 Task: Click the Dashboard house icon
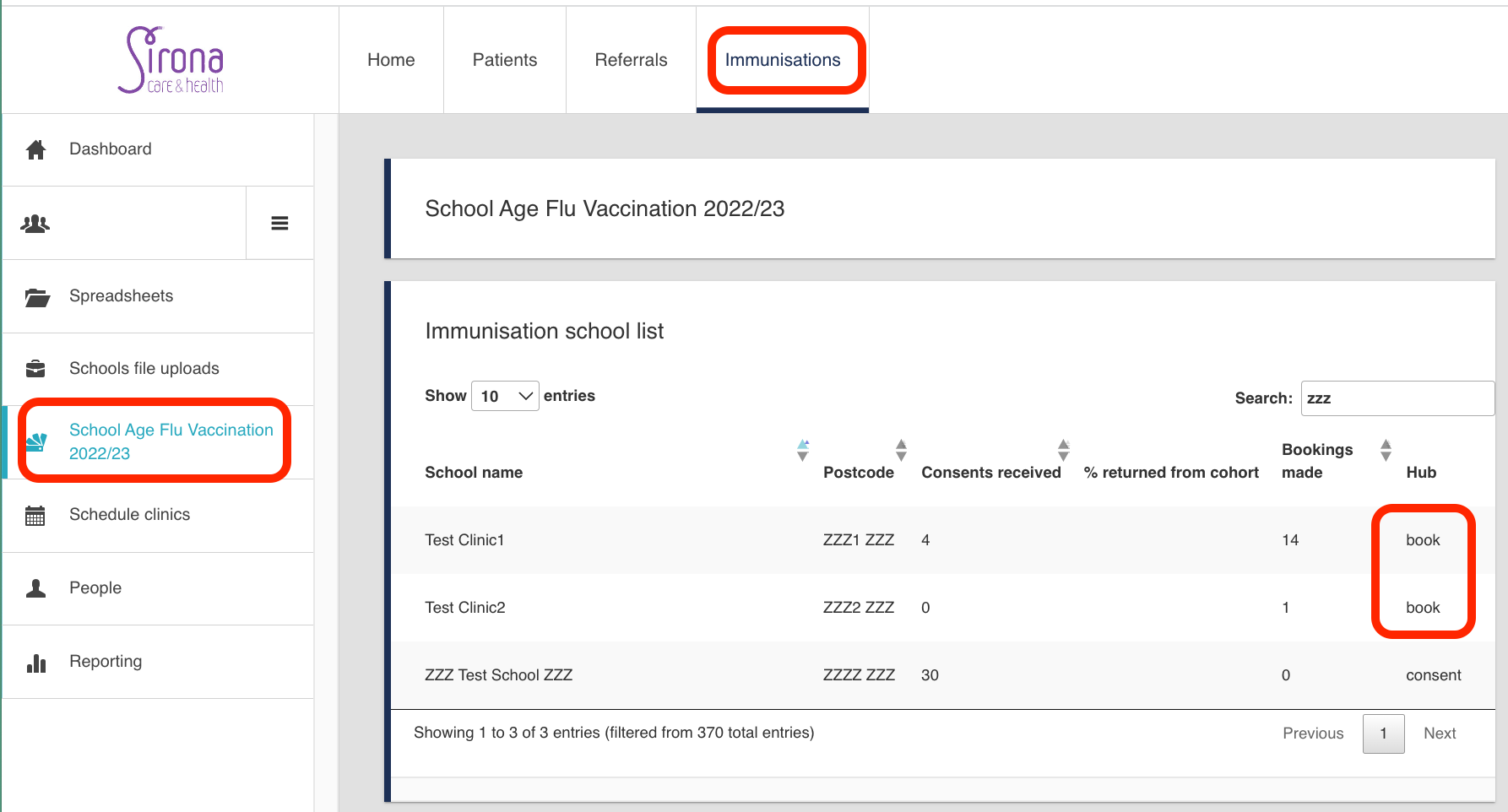pyautogui.click(x=35, y=149)
